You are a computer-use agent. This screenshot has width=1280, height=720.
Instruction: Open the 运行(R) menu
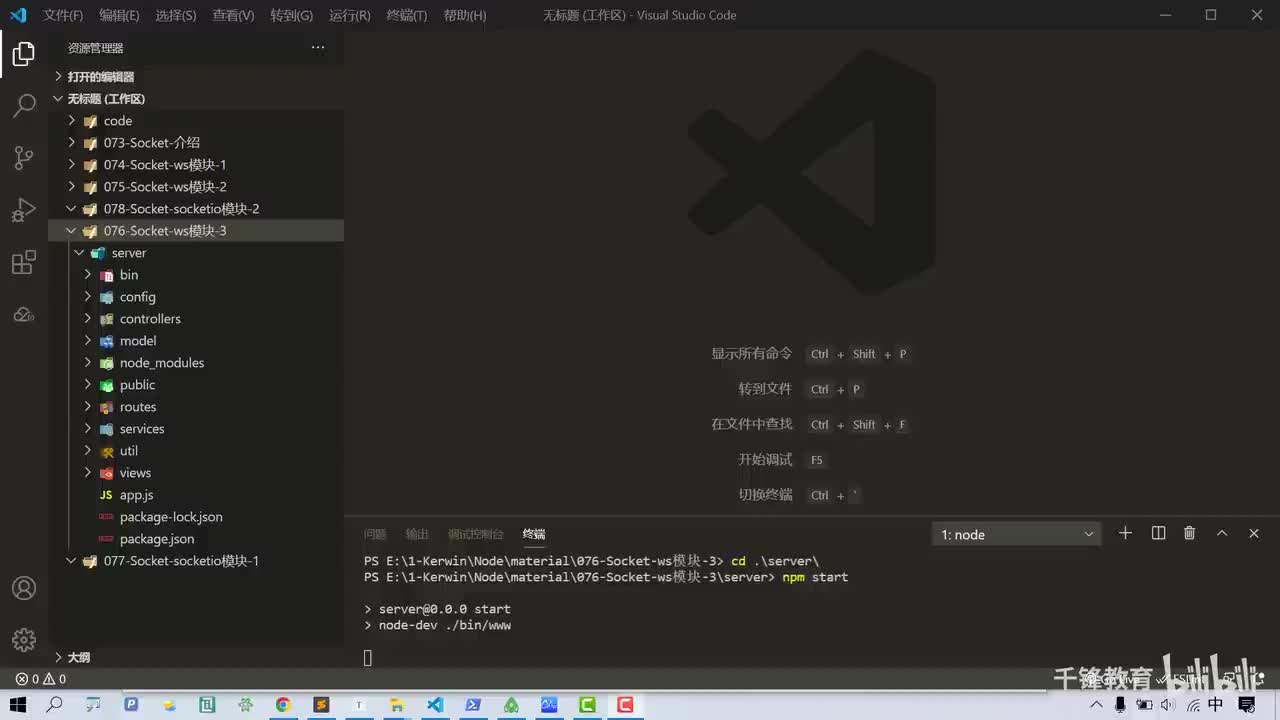349,15
